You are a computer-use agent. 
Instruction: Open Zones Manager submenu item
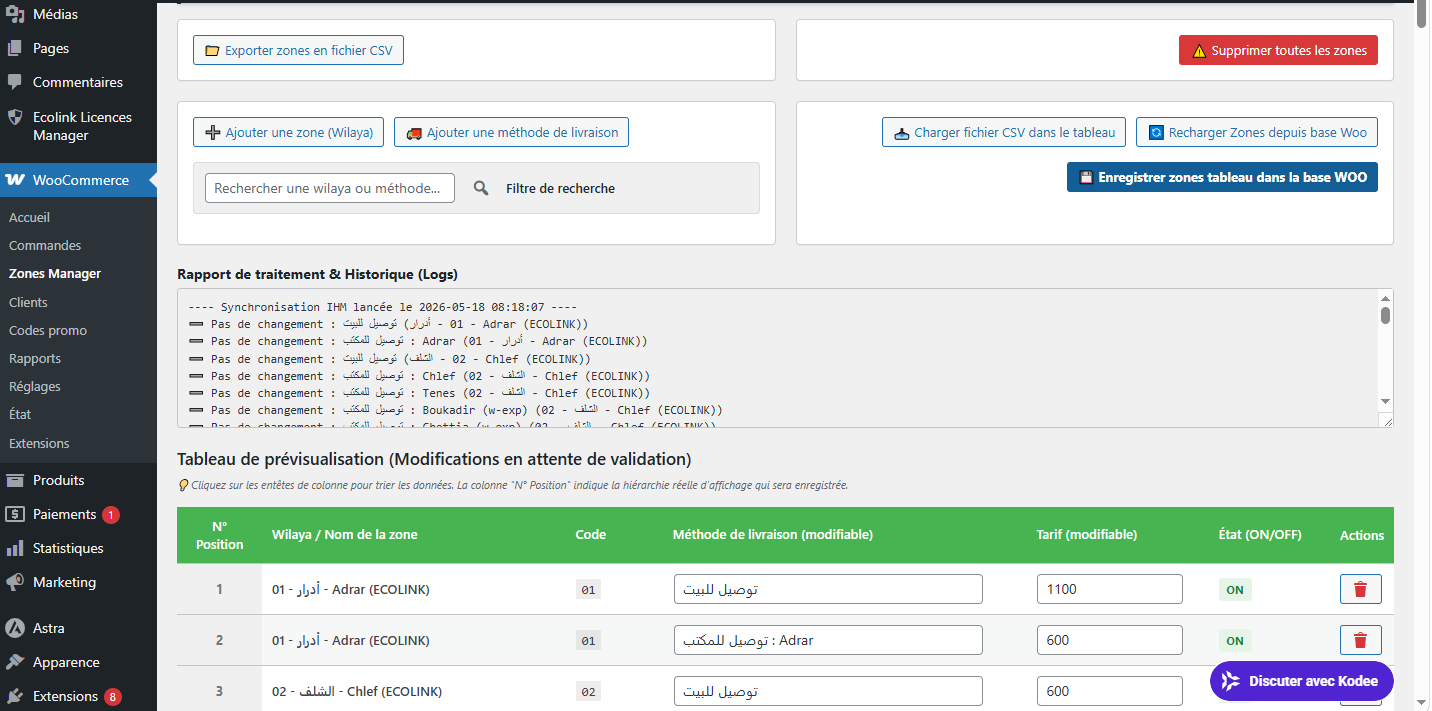click(55, 273)
